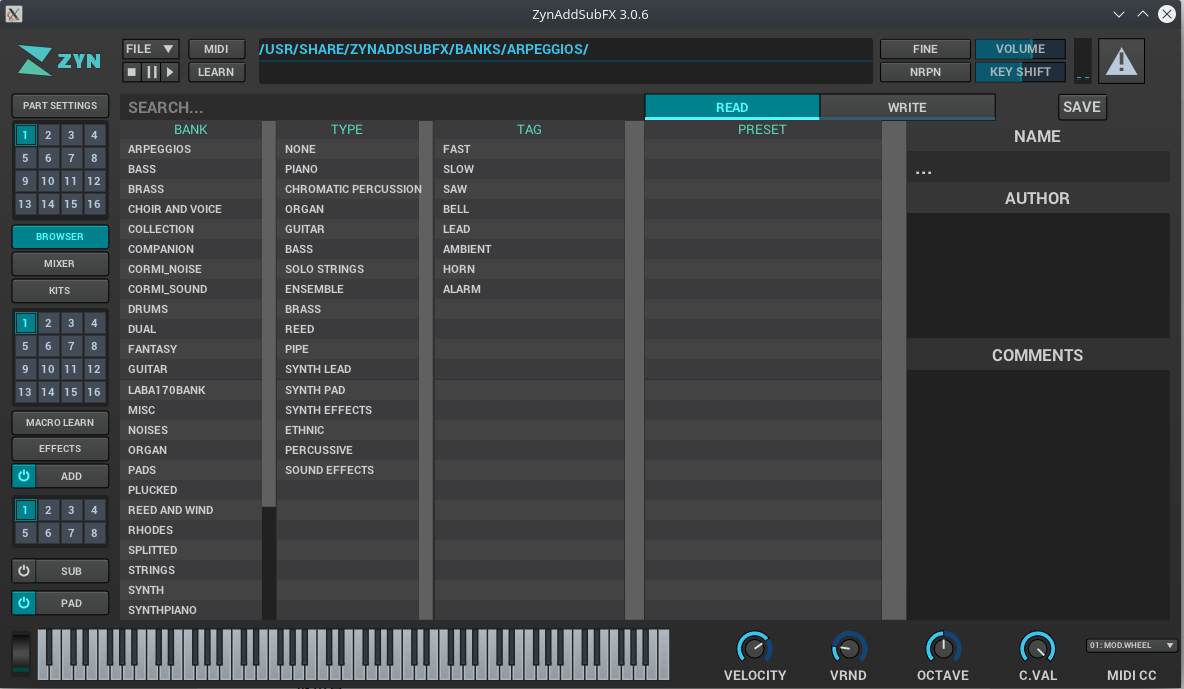Adjust the VELOCITY knob
This screenshot has width=1184, height=689.
[754, 648]
